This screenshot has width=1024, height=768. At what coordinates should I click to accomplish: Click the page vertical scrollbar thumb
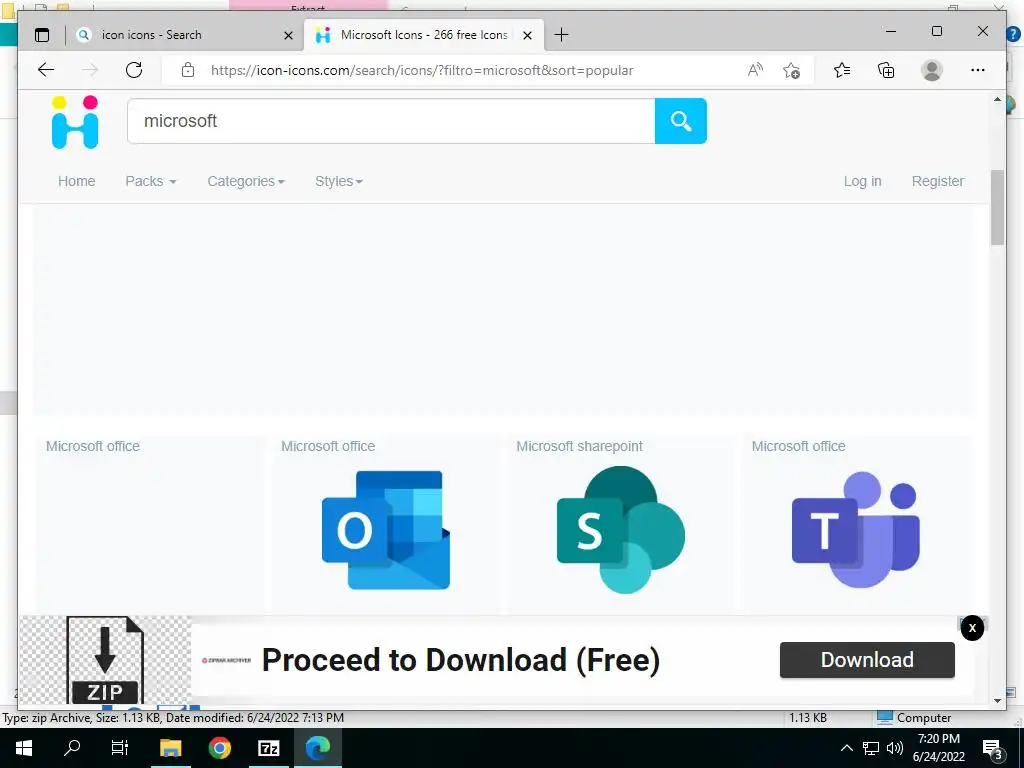[997, 207]
